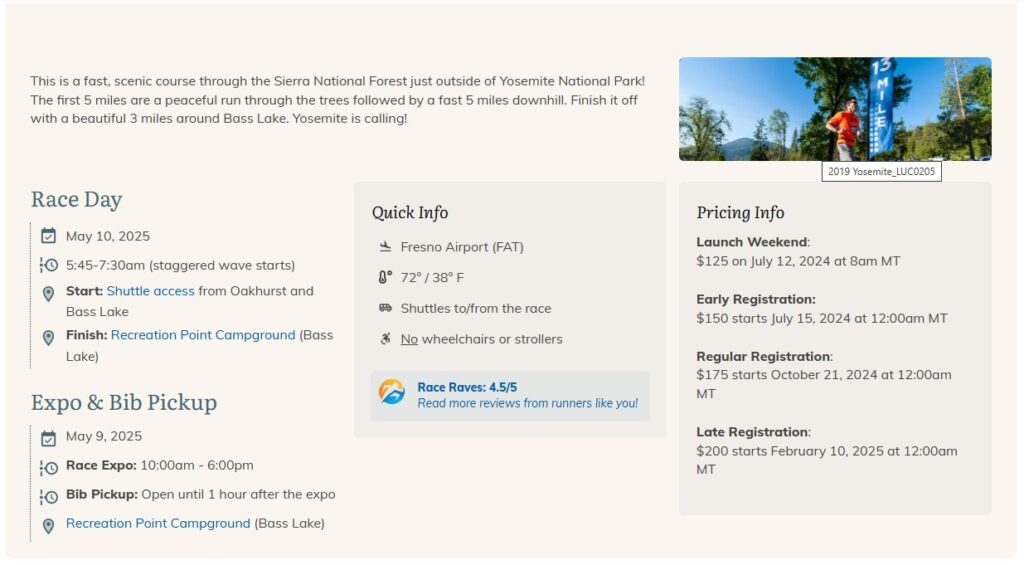Open the Shuttle access link
1024x565 pixels.
click(150, 291)
